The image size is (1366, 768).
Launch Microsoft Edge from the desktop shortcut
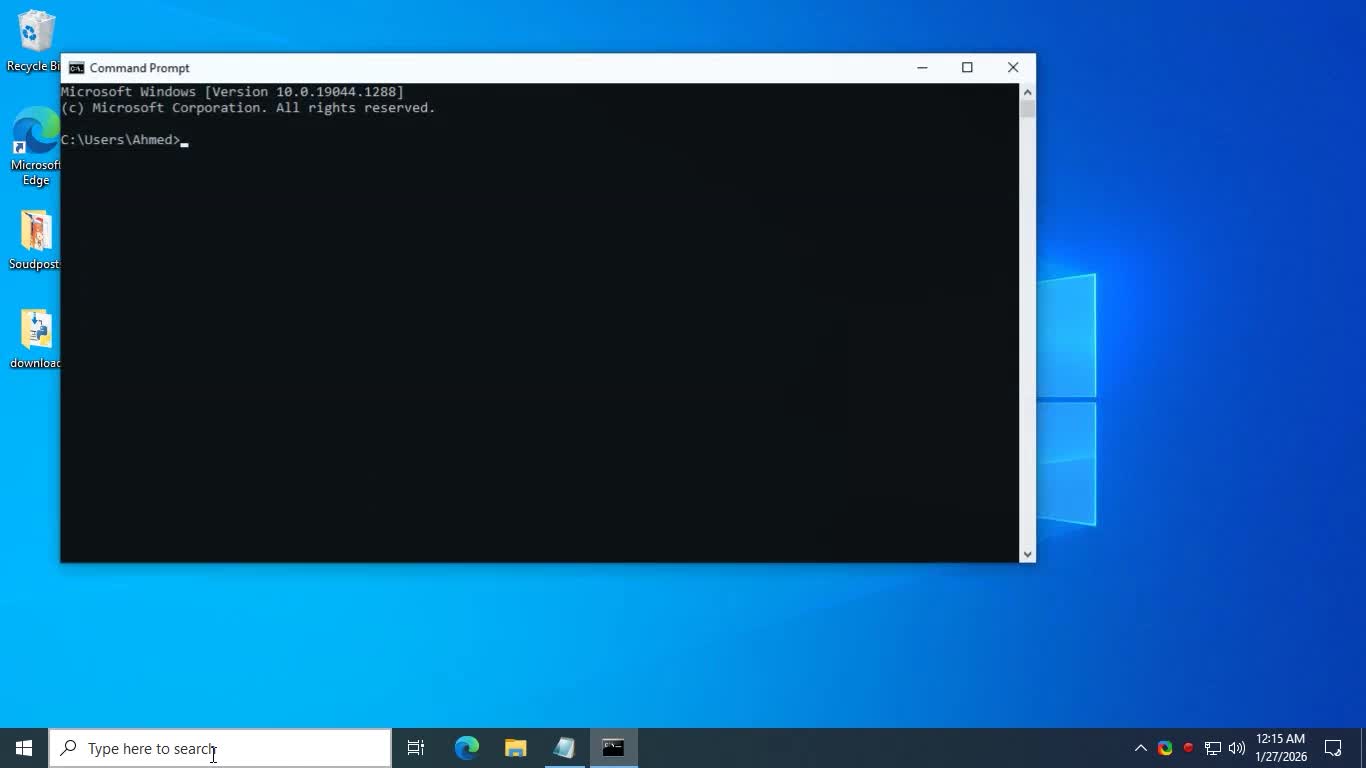[36, 147]
